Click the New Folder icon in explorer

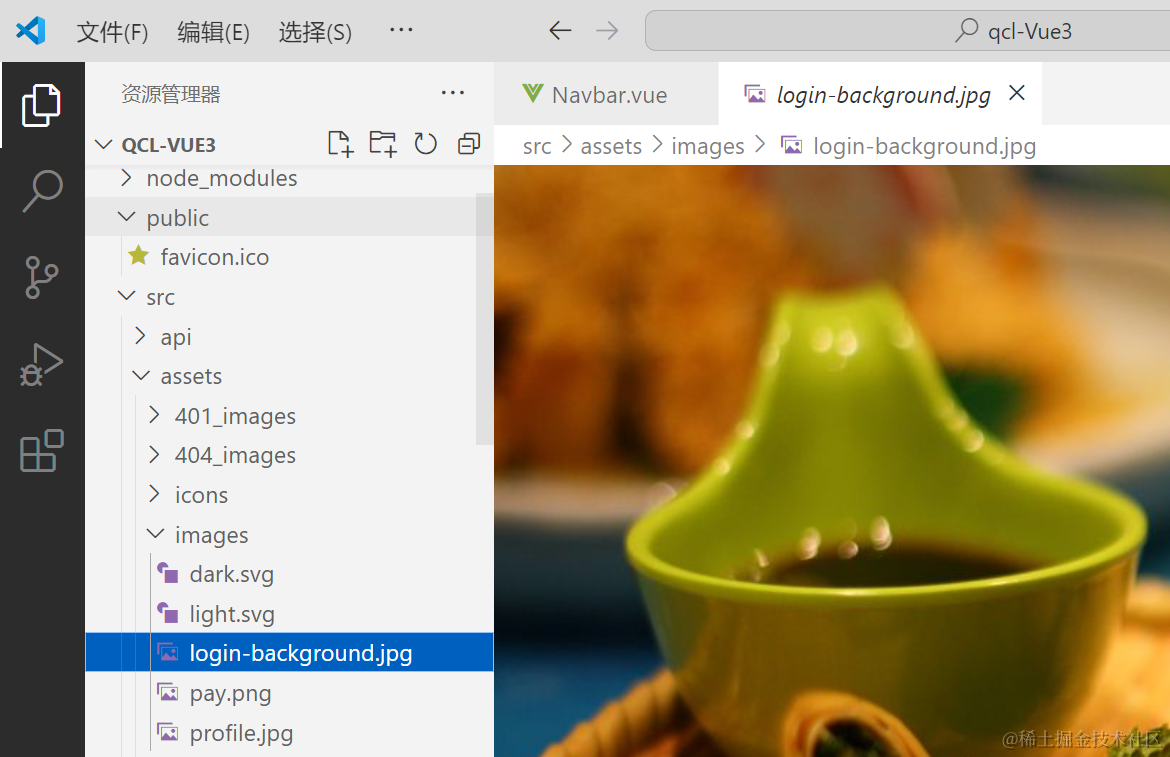(x=383, y=144)
